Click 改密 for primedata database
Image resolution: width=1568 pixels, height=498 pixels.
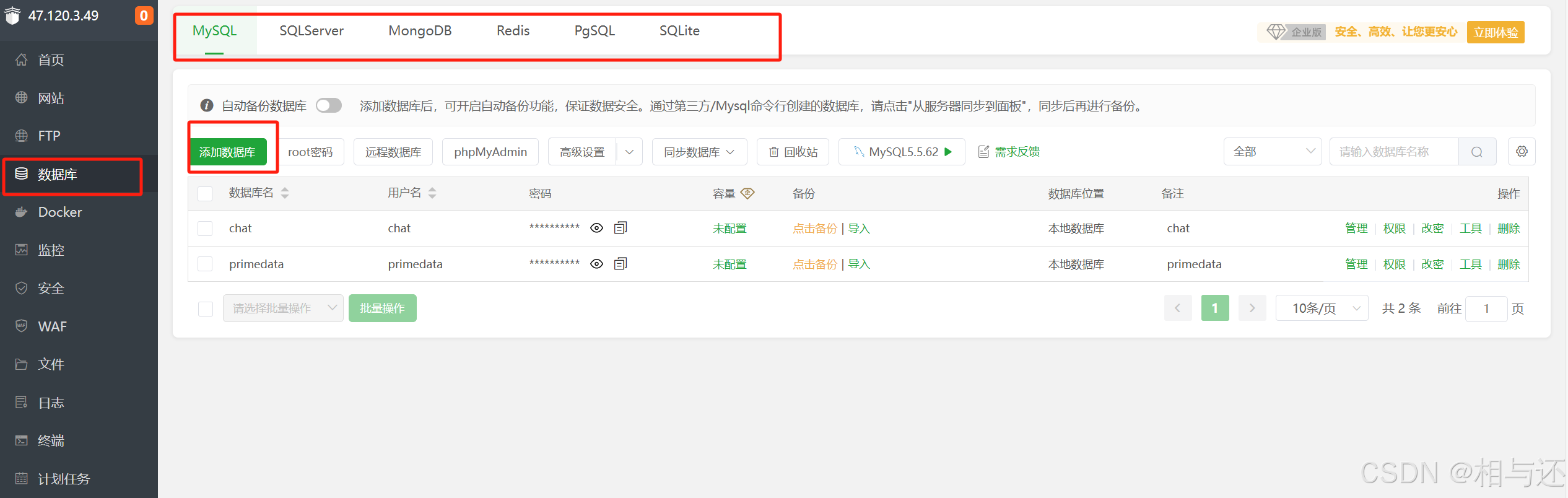point(1432,264)
